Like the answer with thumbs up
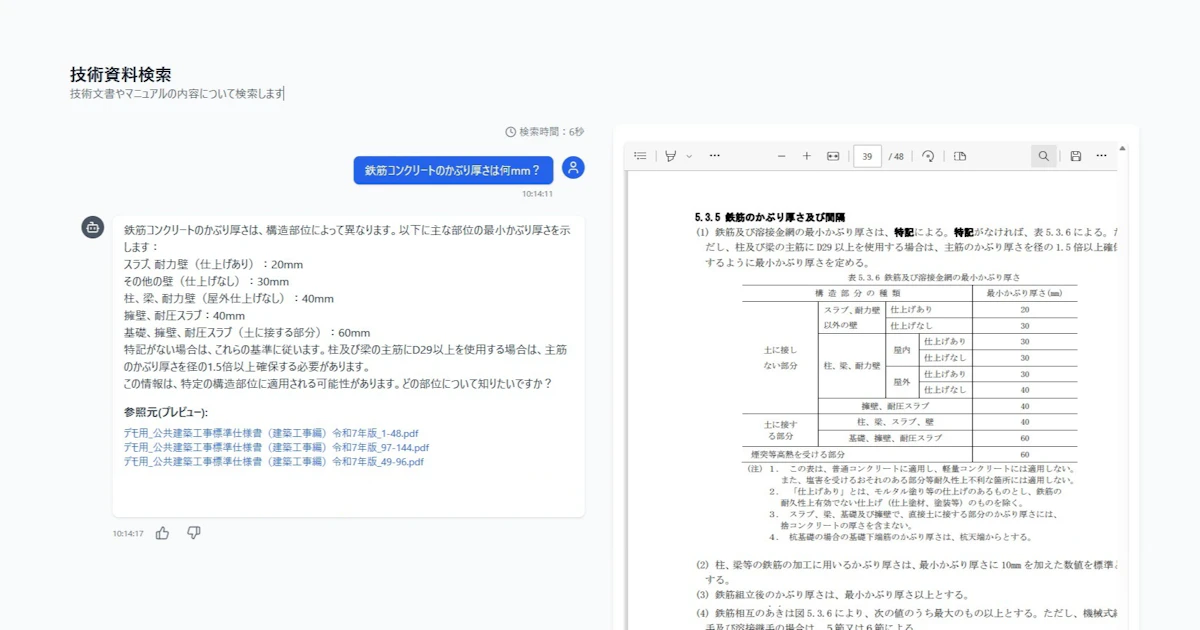The height and width of the screenshot is (630, 1200). point(162,533)
